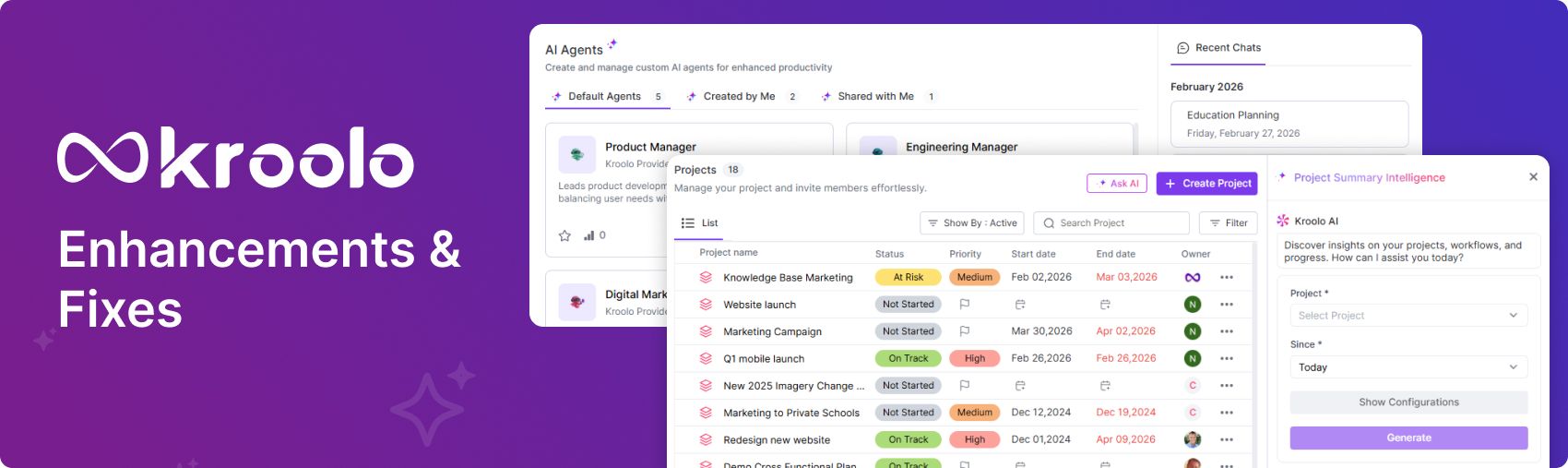Star the Product Manager agent card

coord(564,235)
